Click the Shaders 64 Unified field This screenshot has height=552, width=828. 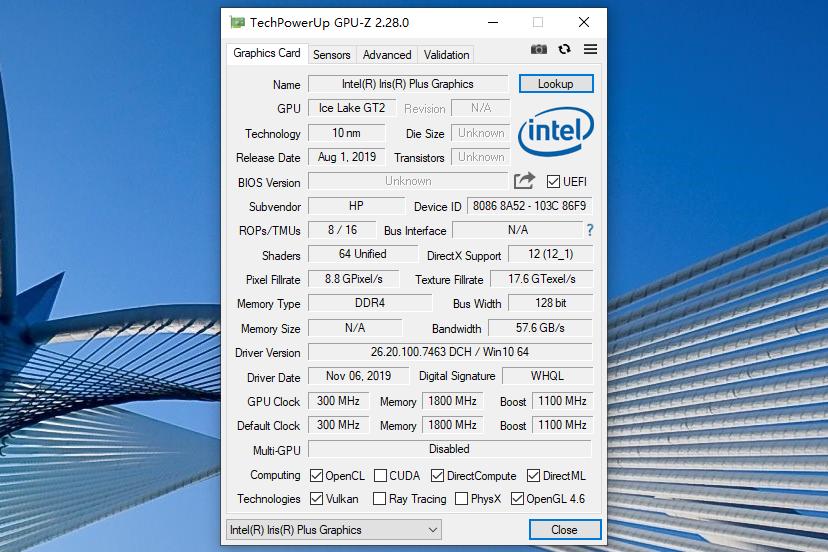pos(363,254)
